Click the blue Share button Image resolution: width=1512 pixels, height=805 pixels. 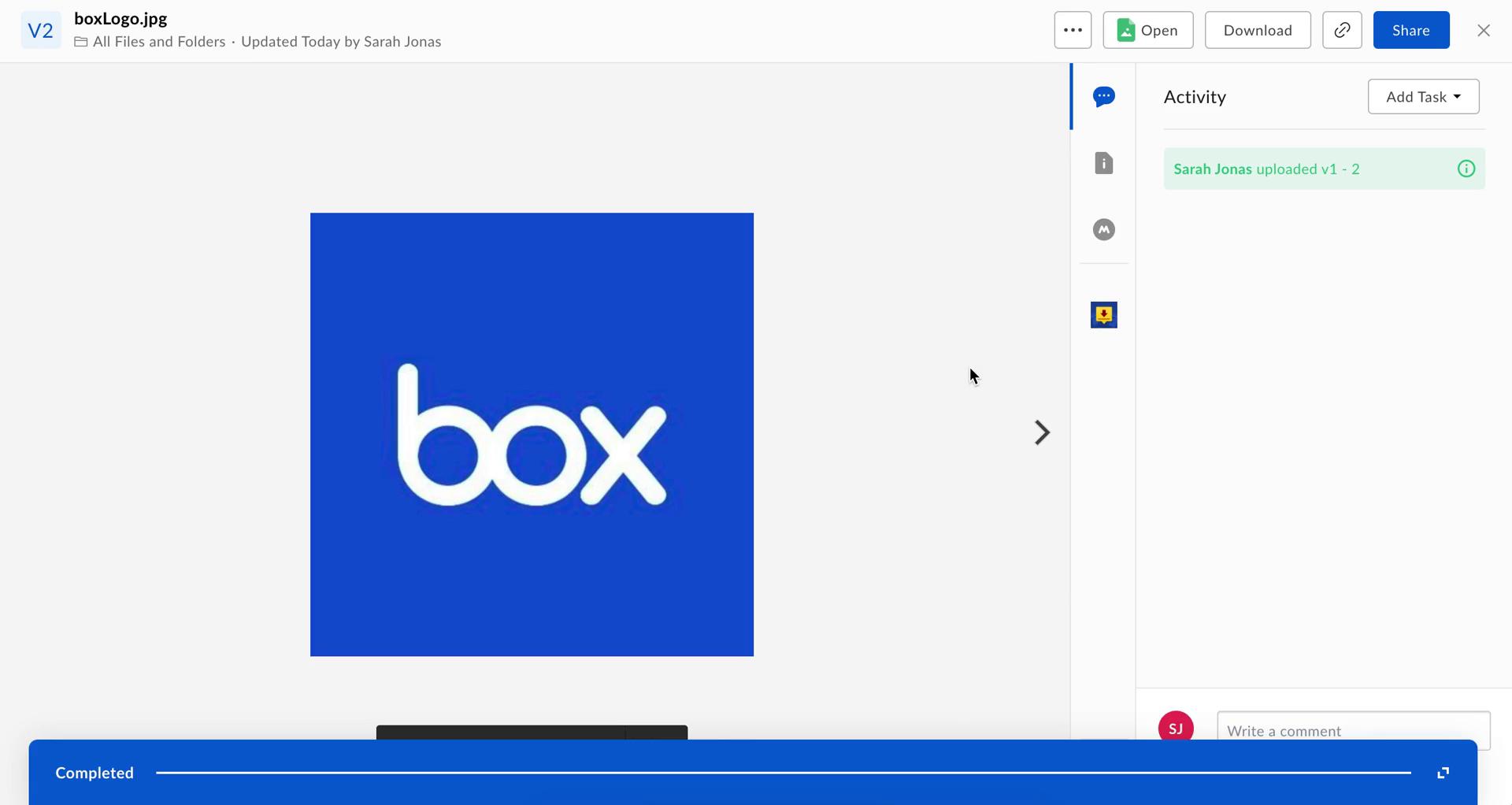point(1411,30)
